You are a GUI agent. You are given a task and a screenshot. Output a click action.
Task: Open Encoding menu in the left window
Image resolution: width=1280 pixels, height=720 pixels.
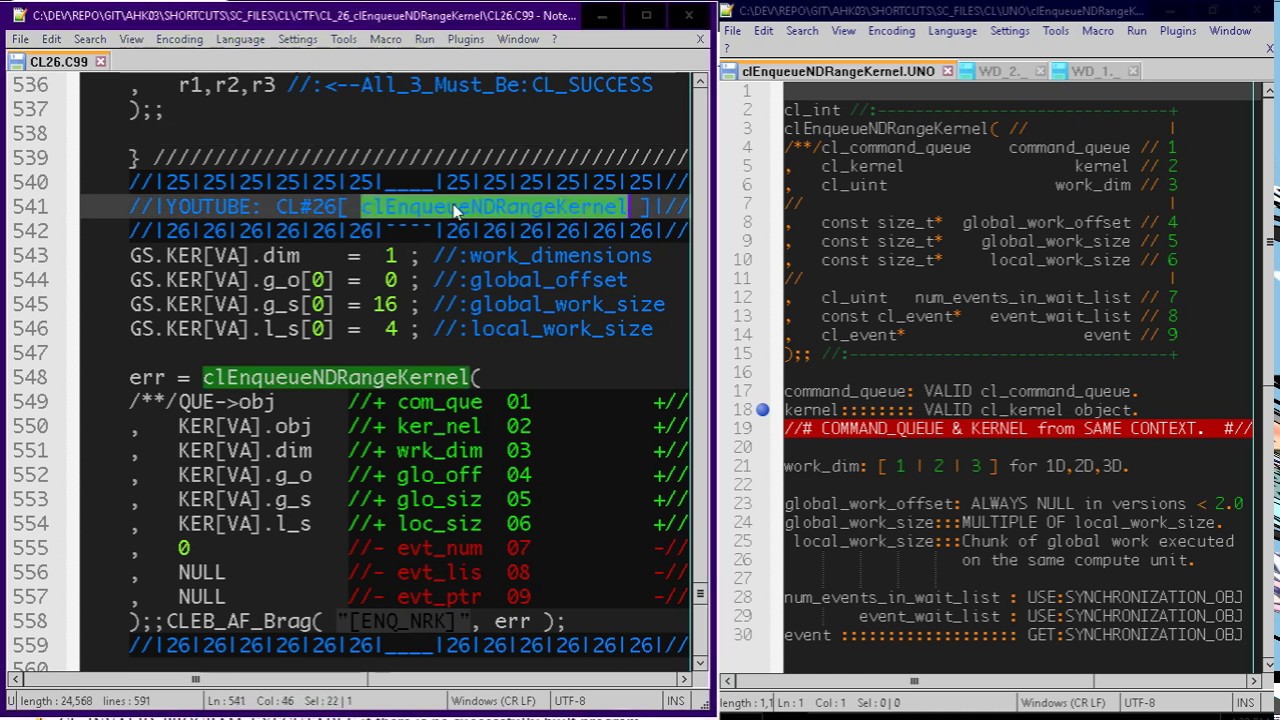click(179, 39)
